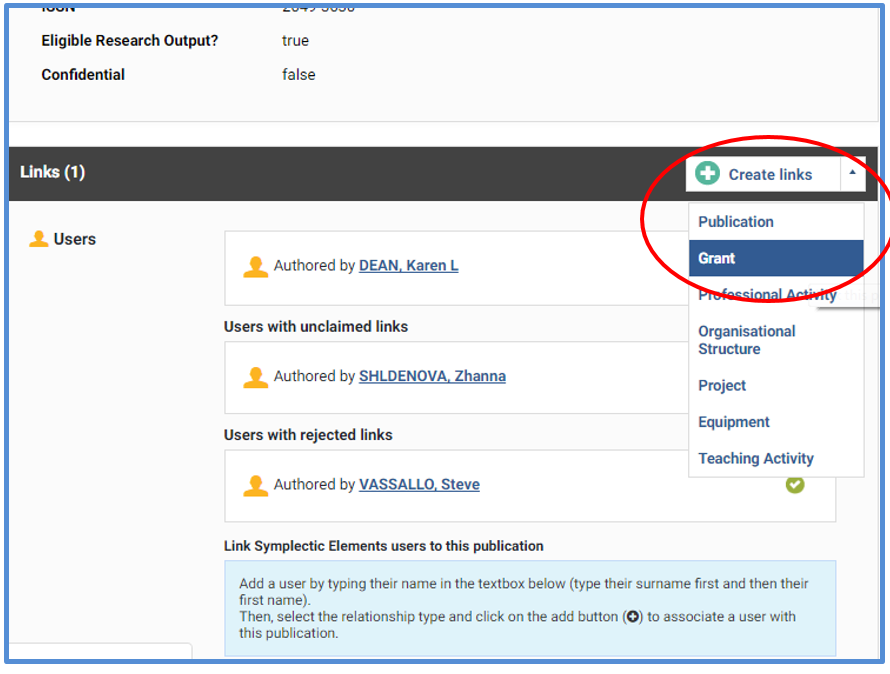Viewport: 890px width, 674px height.
Task: Click the blue add-user instructions box
Action: 529,608
